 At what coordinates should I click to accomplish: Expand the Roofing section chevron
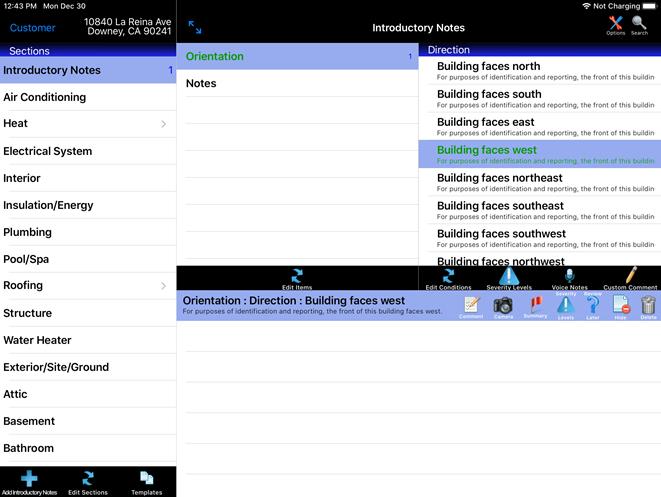click(x=163, y=286)
